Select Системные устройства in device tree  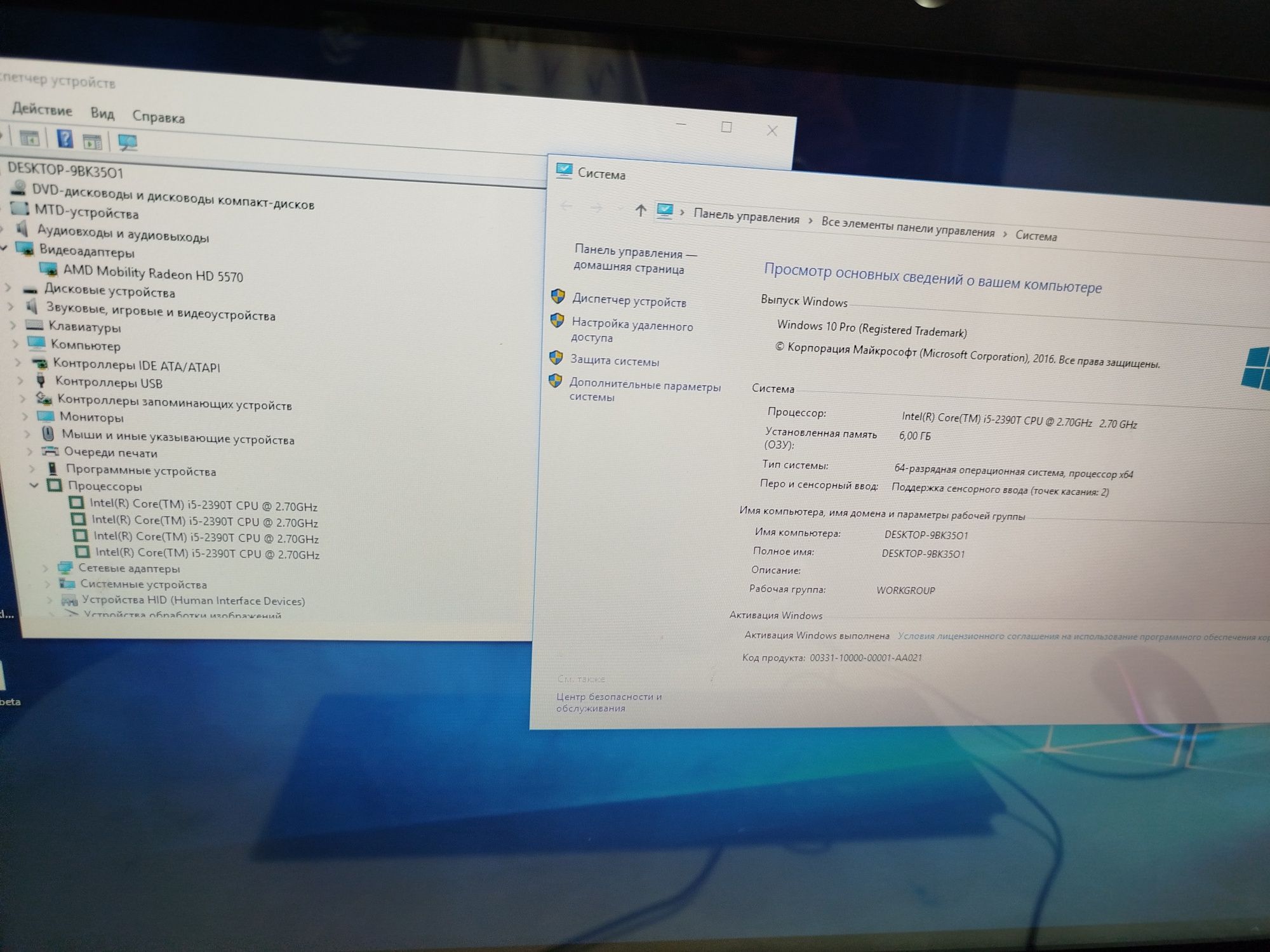point(143,584)
